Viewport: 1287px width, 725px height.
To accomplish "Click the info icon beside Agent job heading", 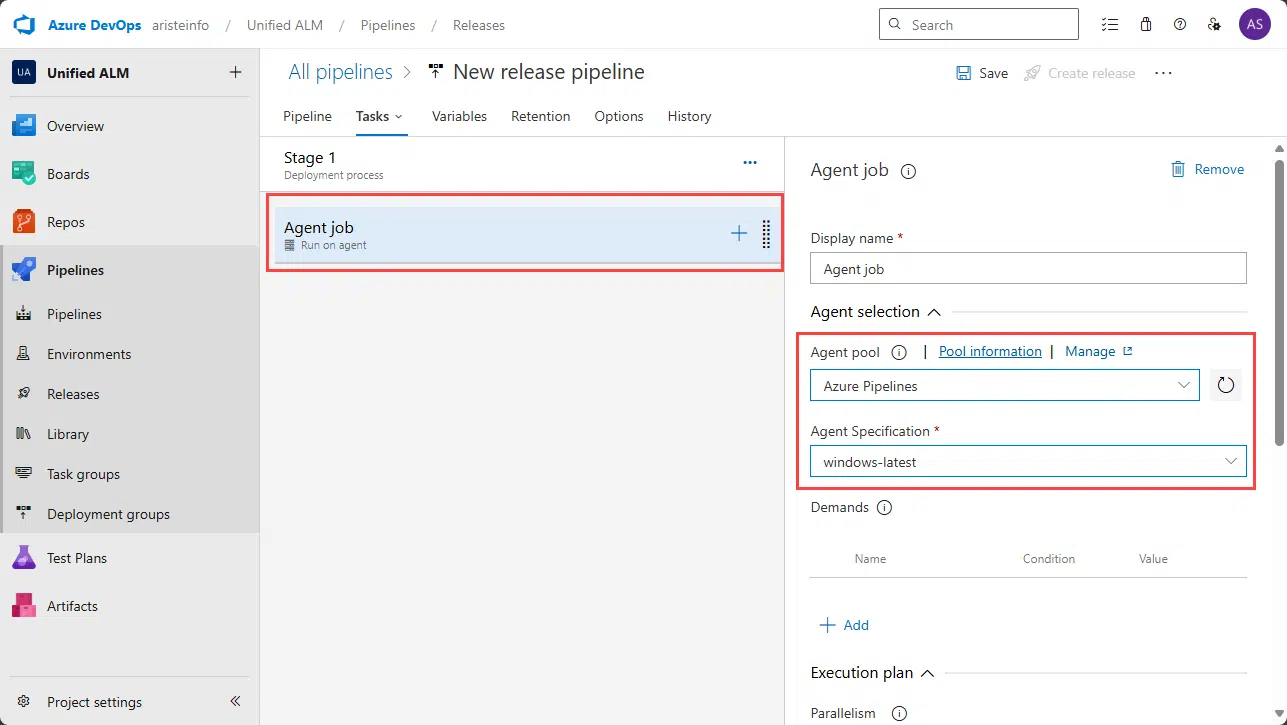I will [x=908, y=171].
